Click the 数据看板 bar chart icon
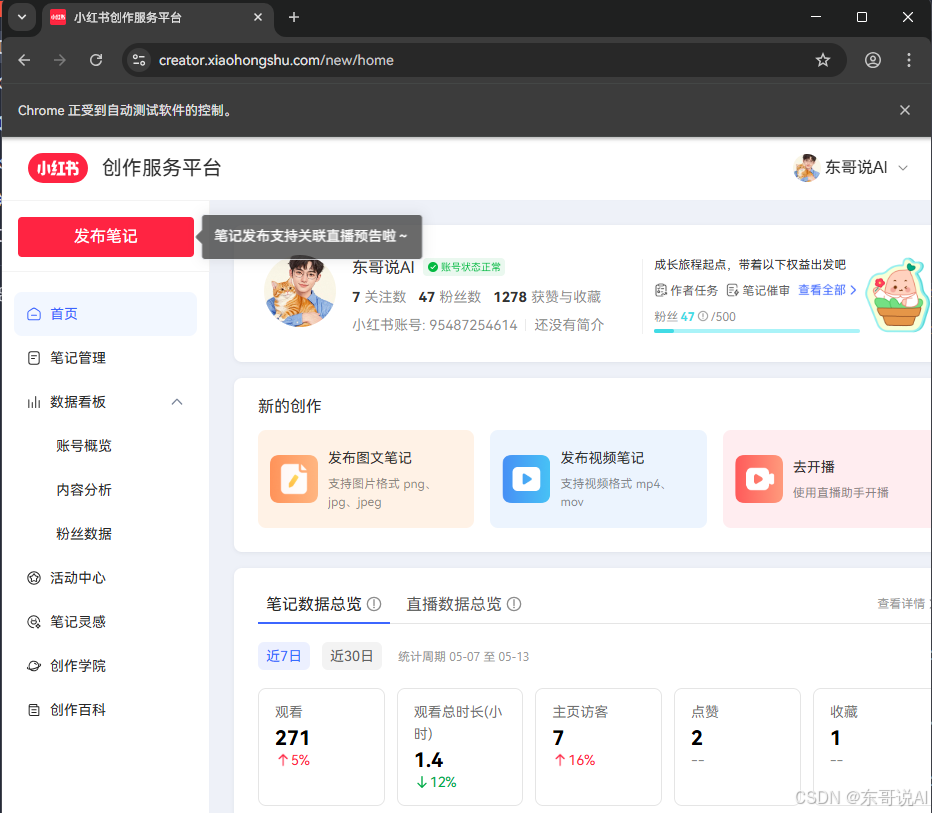This screenshot has height=813, width=932. tap(34, 402)
